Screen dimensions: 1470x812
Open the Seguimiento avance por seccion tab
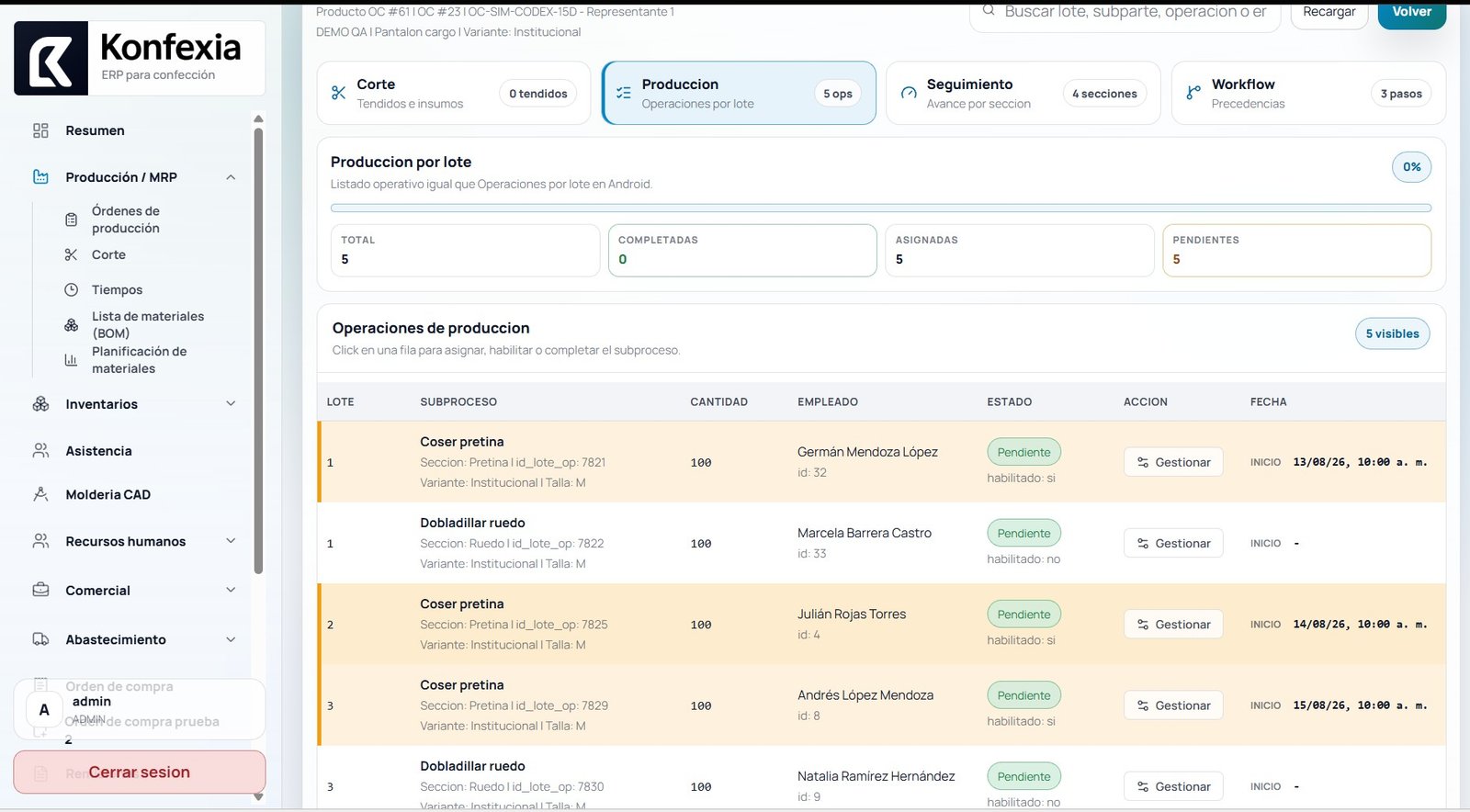[1023, 93]
